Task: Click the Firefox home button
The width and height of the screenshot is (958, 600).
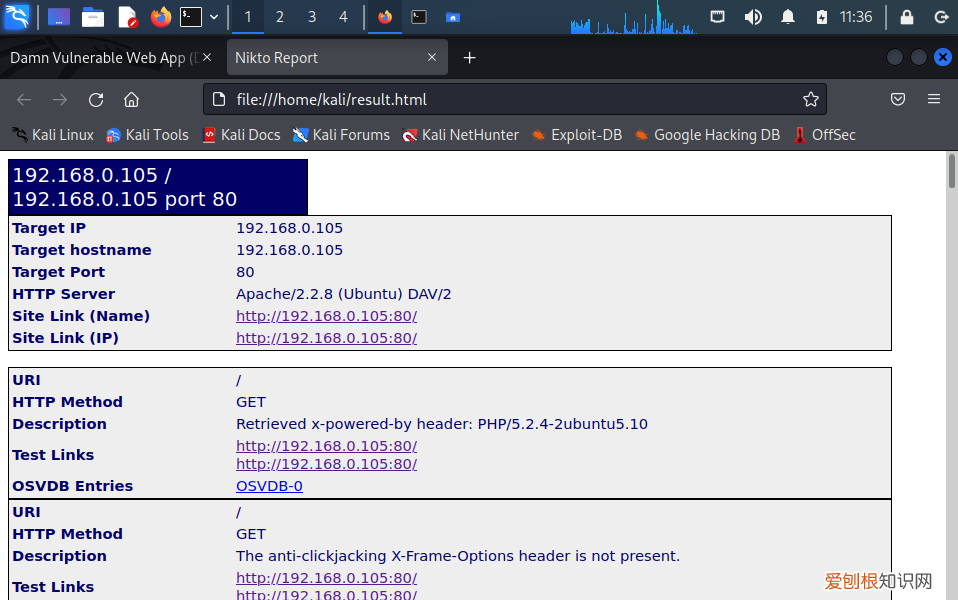Action: point(131,99)
